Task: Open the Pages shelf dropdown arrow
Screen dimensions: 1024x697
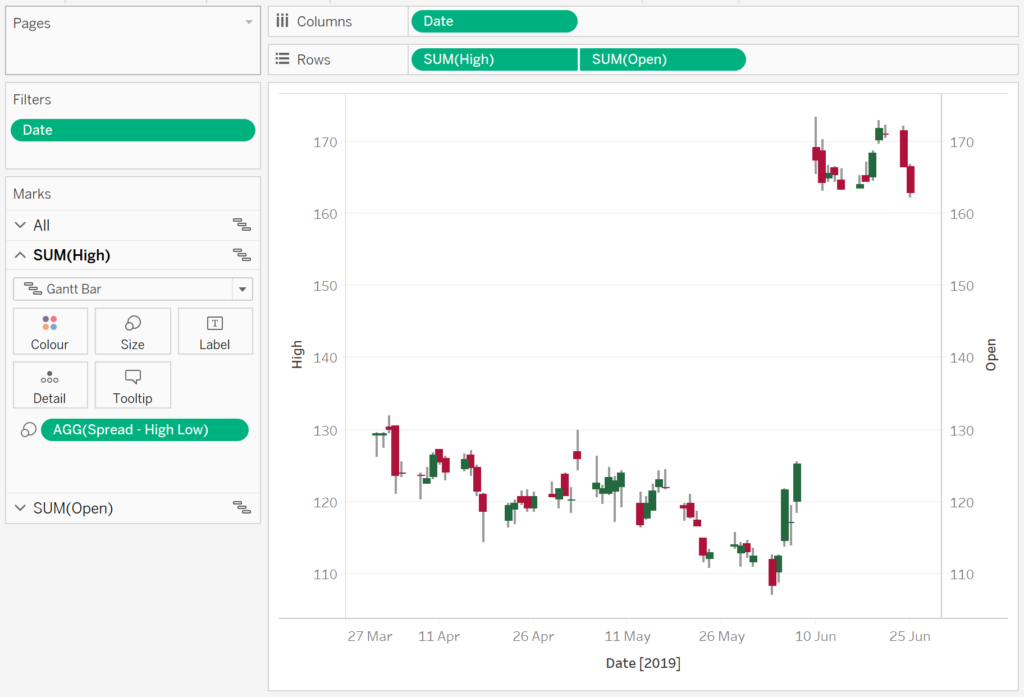Action: [249, 22]
